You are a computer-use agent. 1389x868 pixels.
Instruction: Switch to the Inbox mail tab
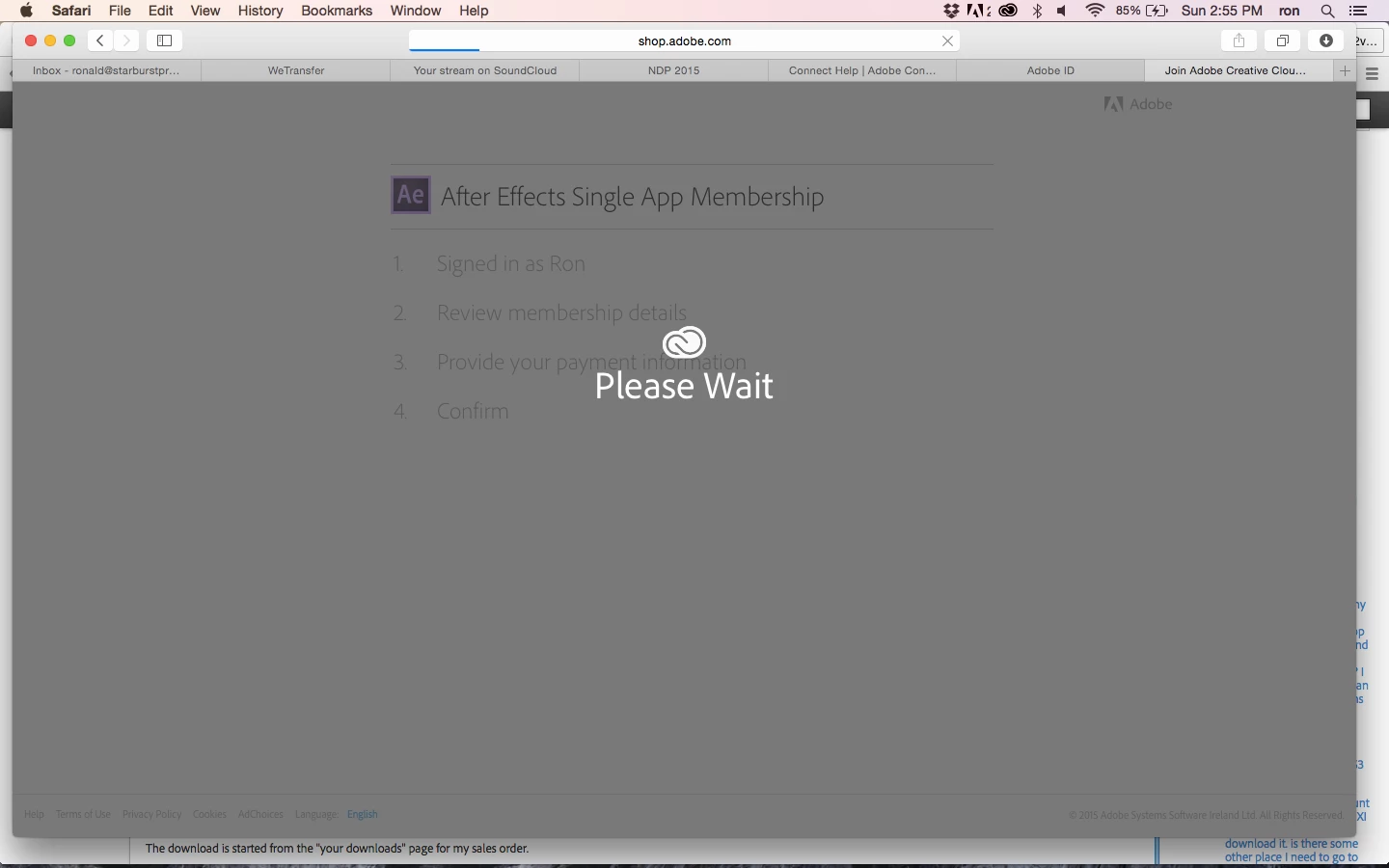point(106,70)
